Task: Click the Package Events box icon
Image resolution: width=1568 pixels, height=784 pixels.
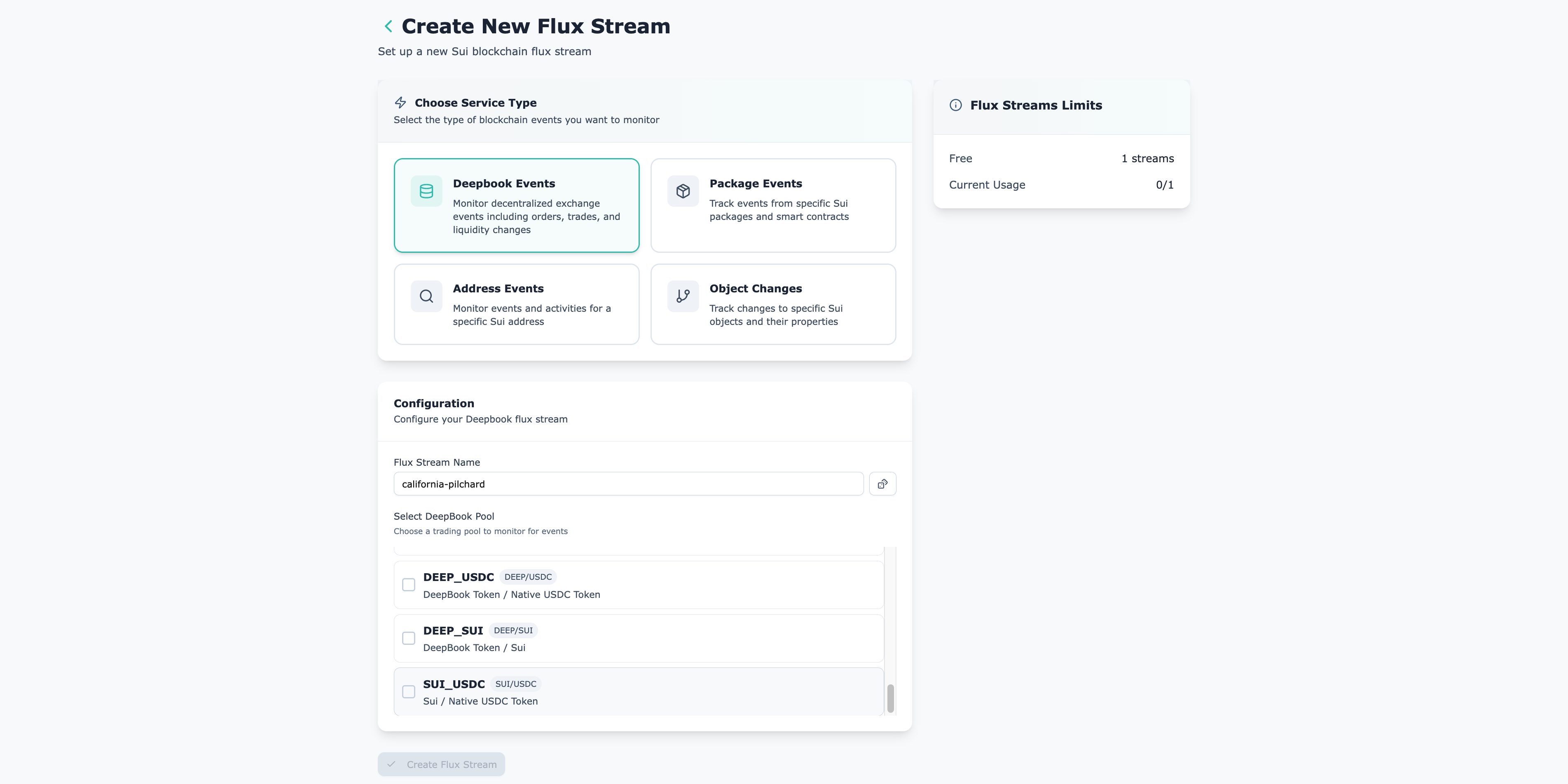Action: click(x=683, y=191)
